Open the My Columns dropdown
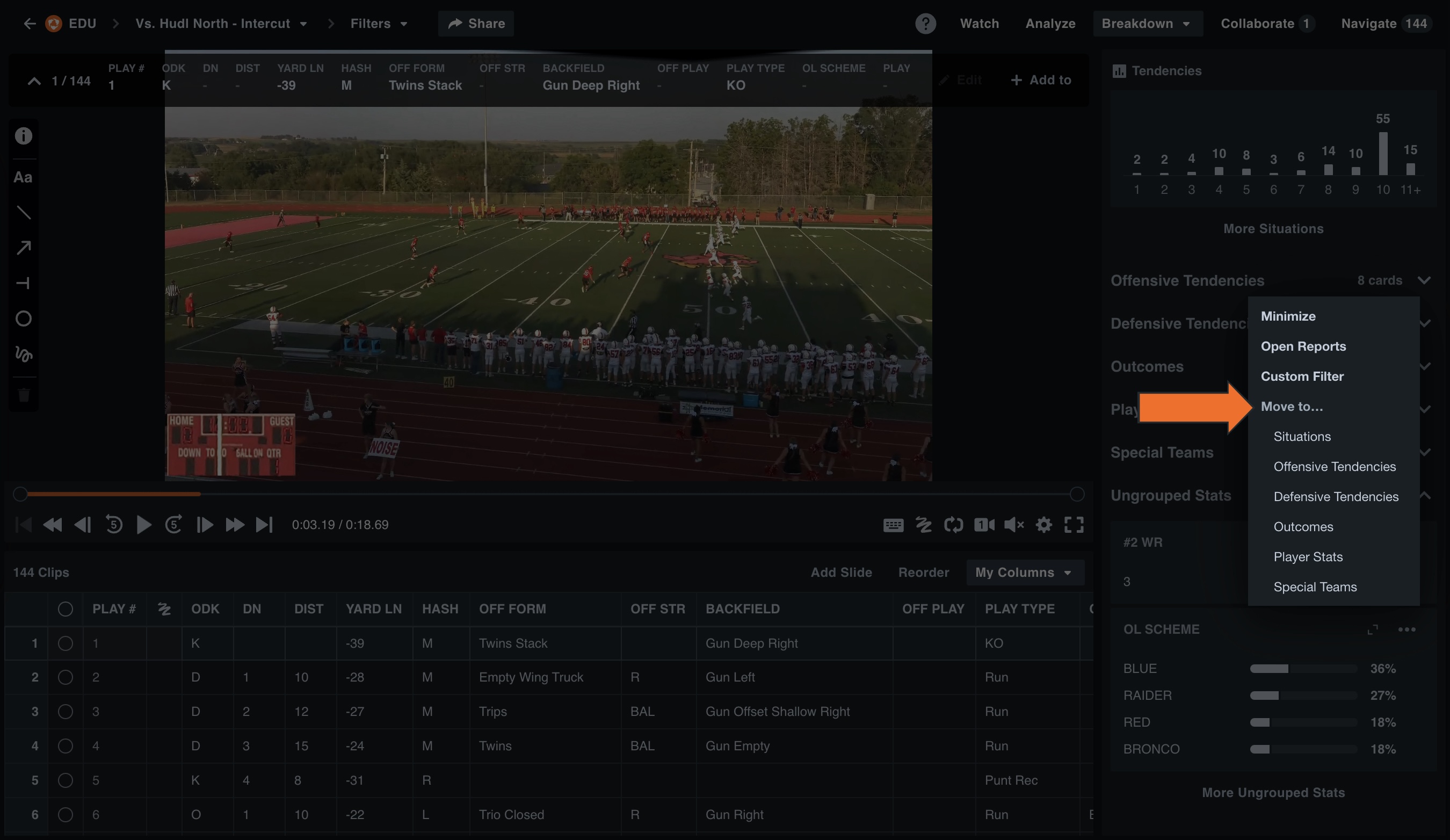The image size is (1450, 840). 1025,573
